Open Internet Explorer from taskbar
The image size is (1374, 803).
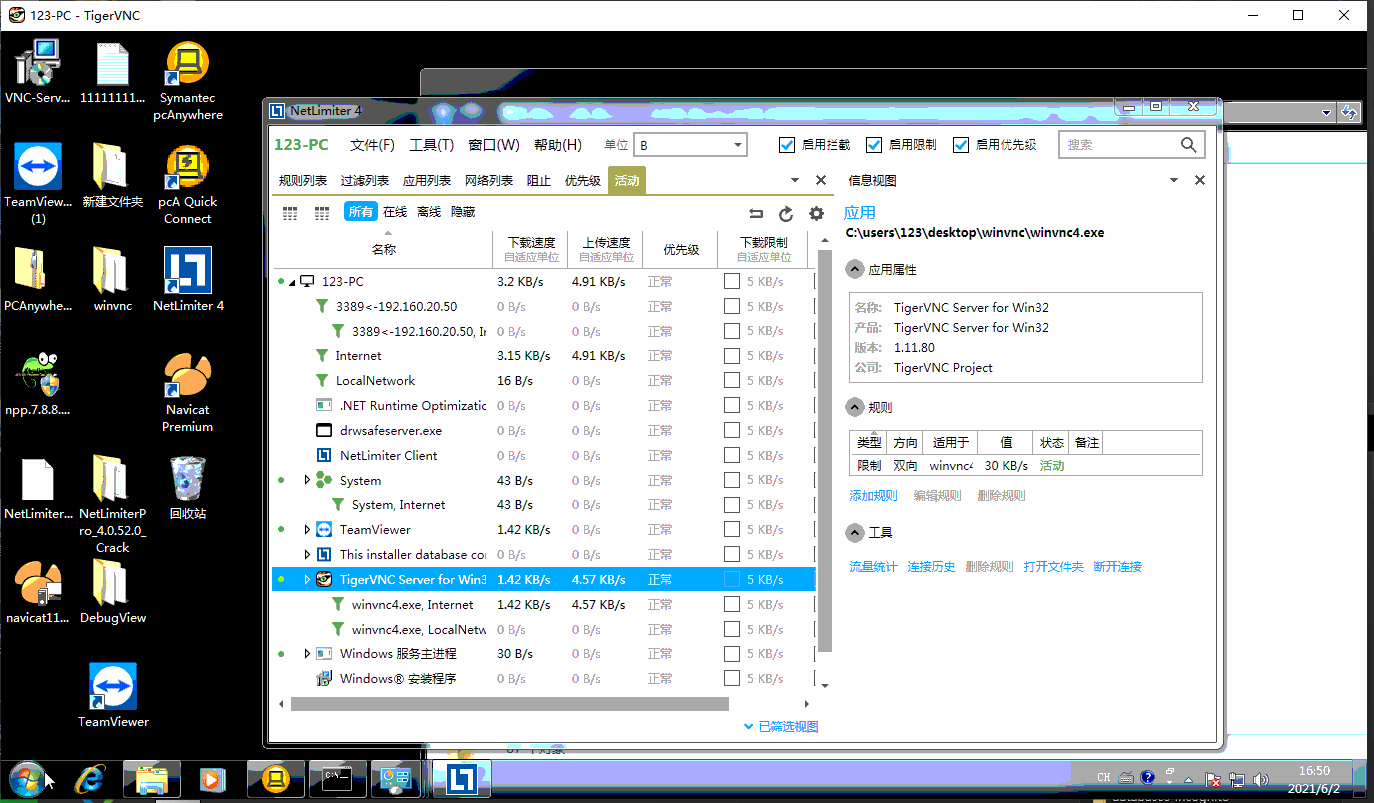point(90,779)
